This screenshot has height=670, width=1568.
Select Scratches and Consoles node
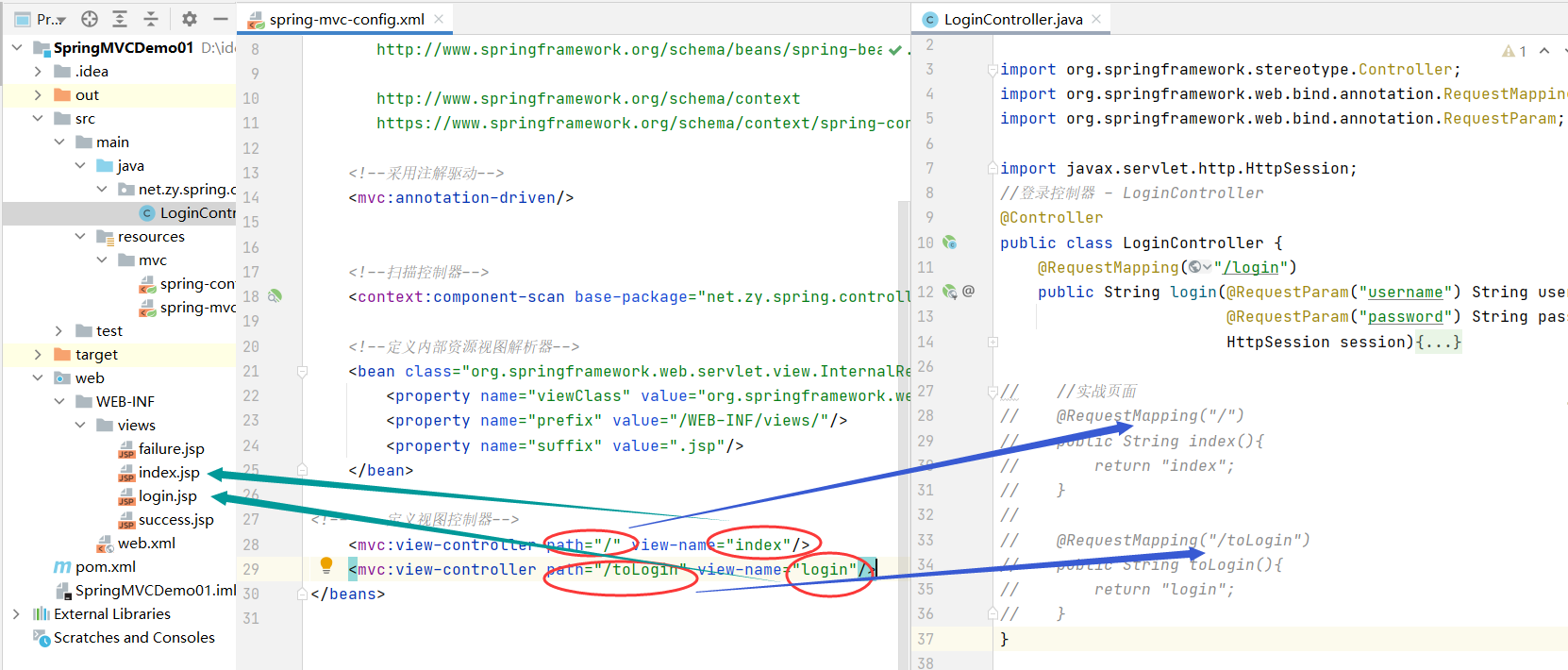click(124, 637)
